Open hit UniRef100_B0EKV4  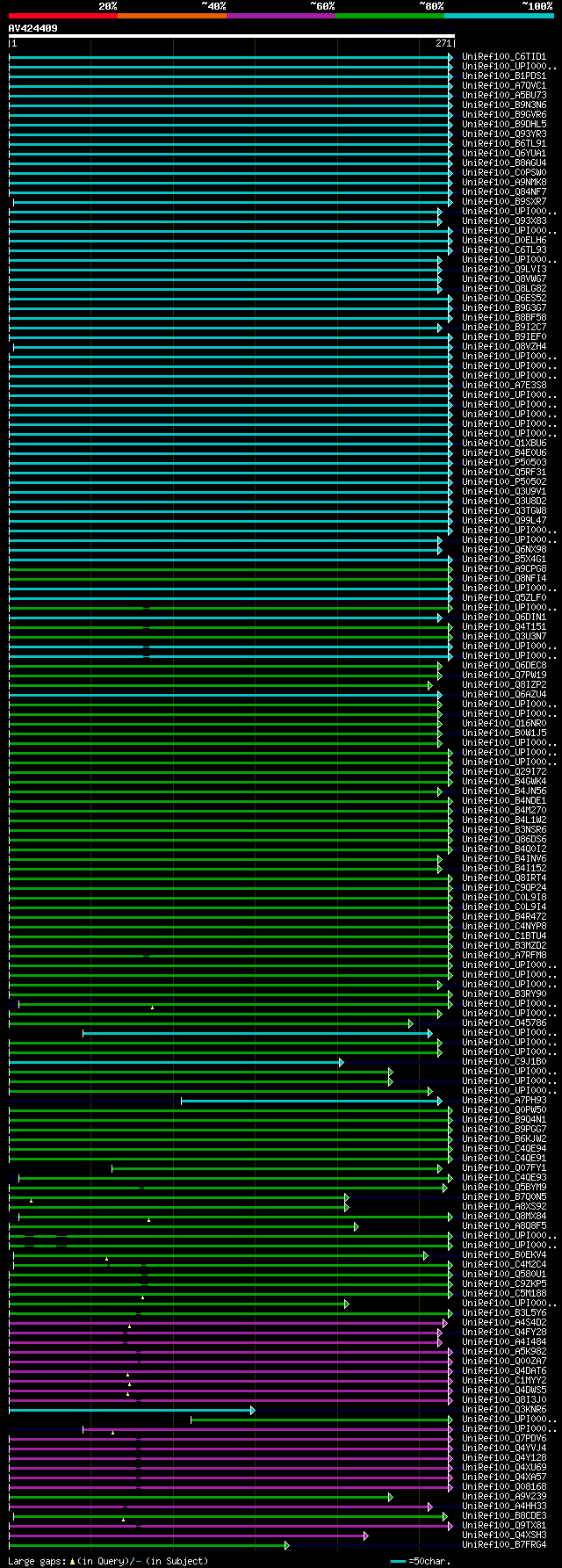click(x=504, y=1255)
